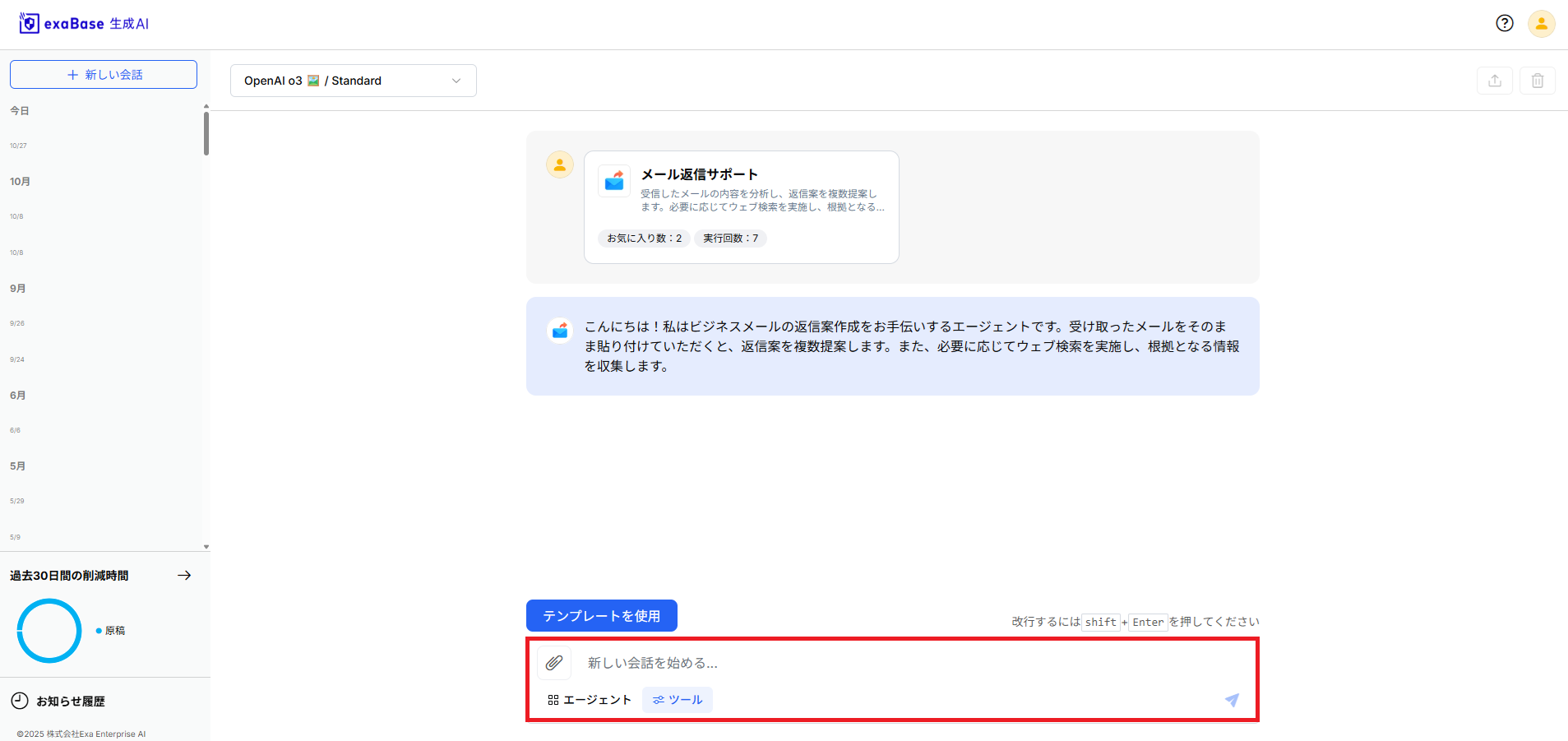Click the trash delete conversation icon
Viewport: 1568px width, 741px height.
[1537, 81]
